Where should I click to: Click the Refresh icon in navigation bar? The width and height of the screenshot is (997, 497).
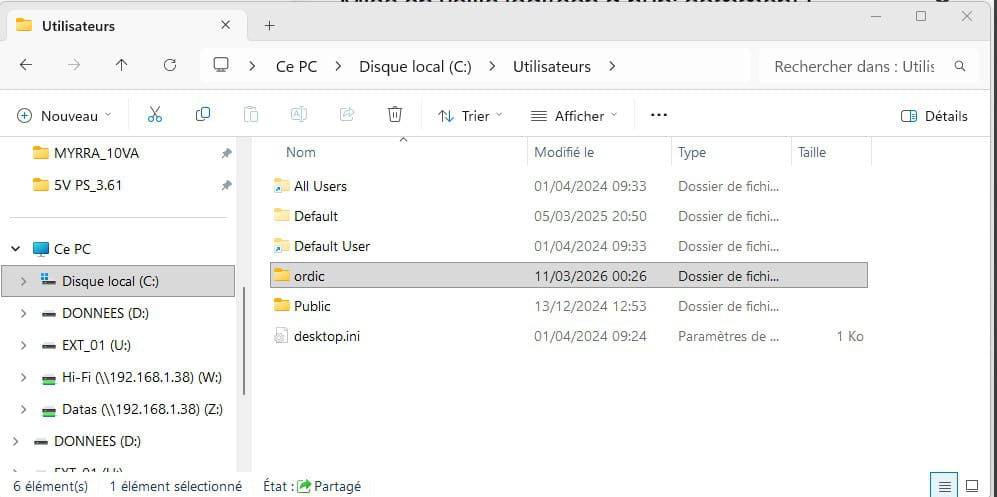[x=170, y=66]
